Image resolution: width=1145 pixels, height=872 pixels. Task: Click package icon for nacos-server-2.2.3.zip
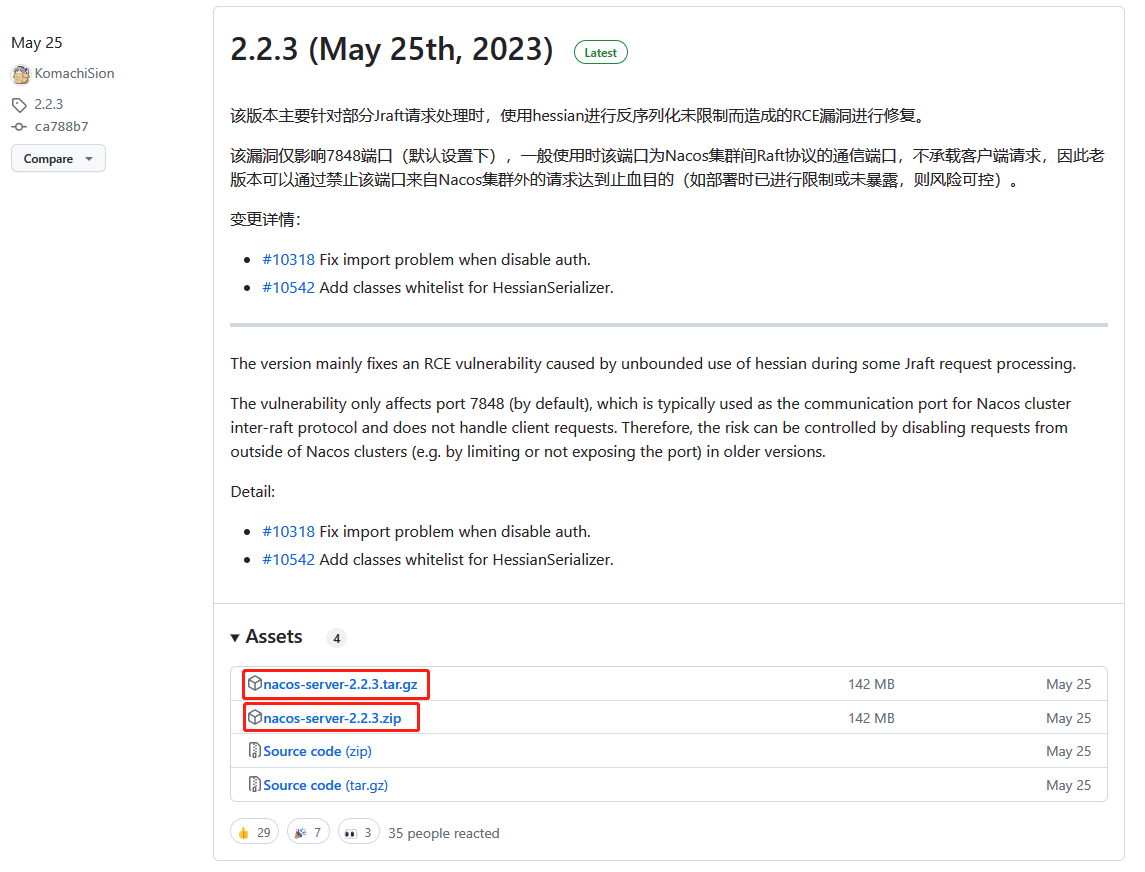(x=255, y=717)
